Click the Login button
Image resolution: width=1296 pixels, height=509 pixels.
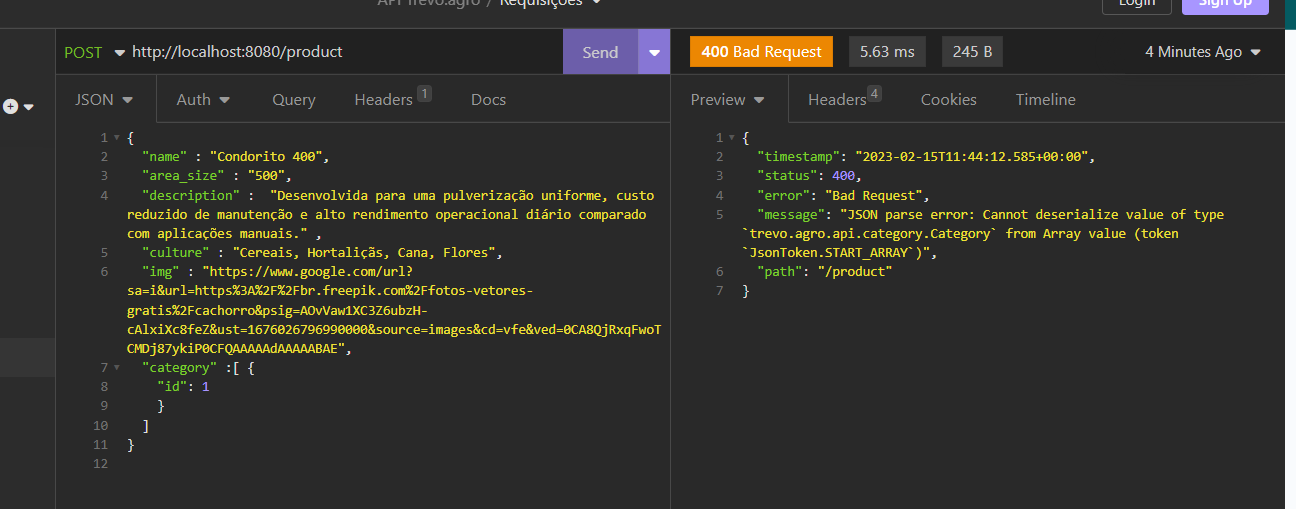(x=1136, y=4)
